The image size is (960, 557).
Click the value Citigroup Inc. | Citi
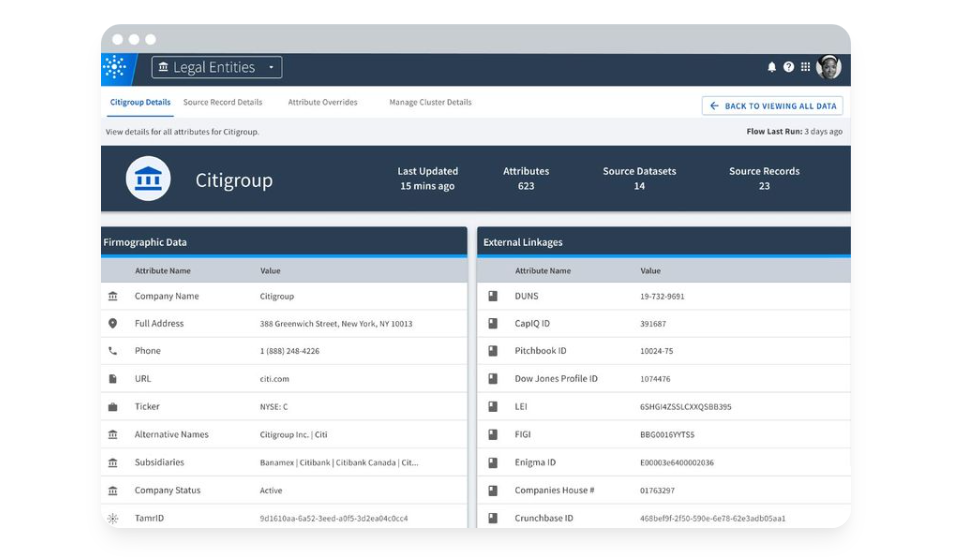pos(293,435)
